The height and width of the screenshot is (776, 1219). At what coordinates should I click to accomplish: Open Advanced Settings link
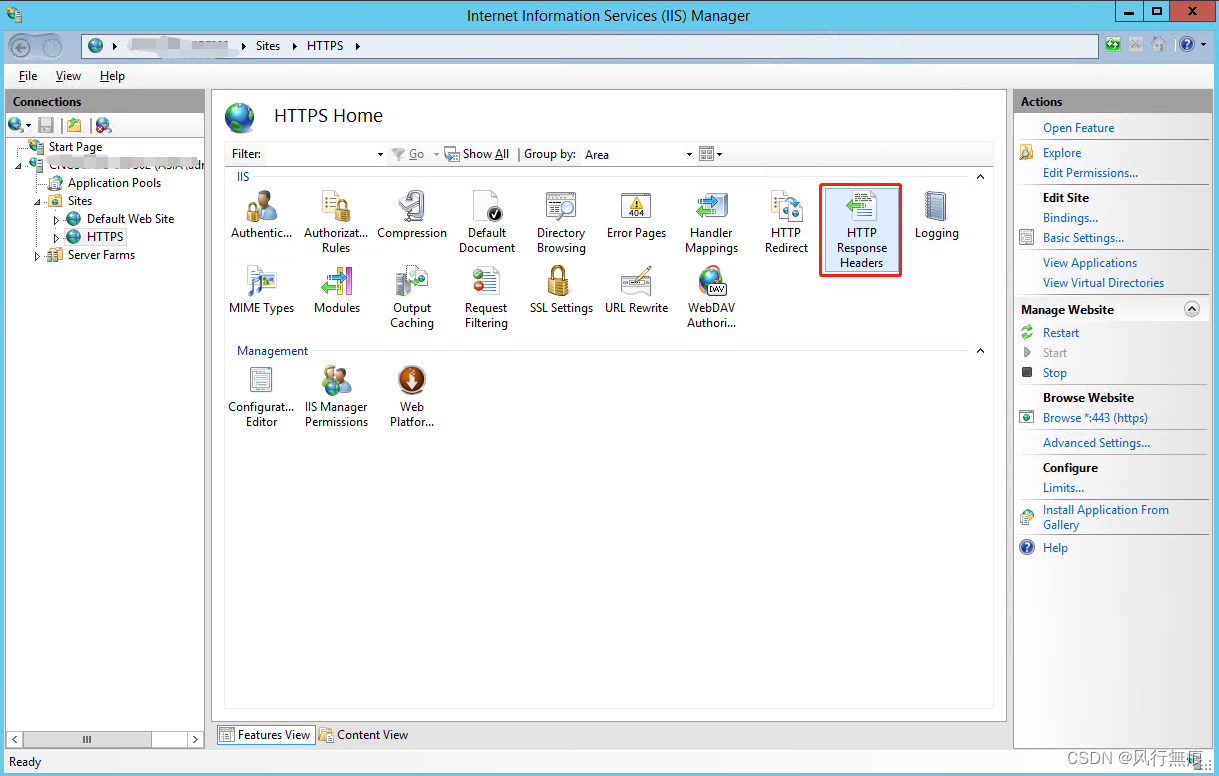(1096, 443)
